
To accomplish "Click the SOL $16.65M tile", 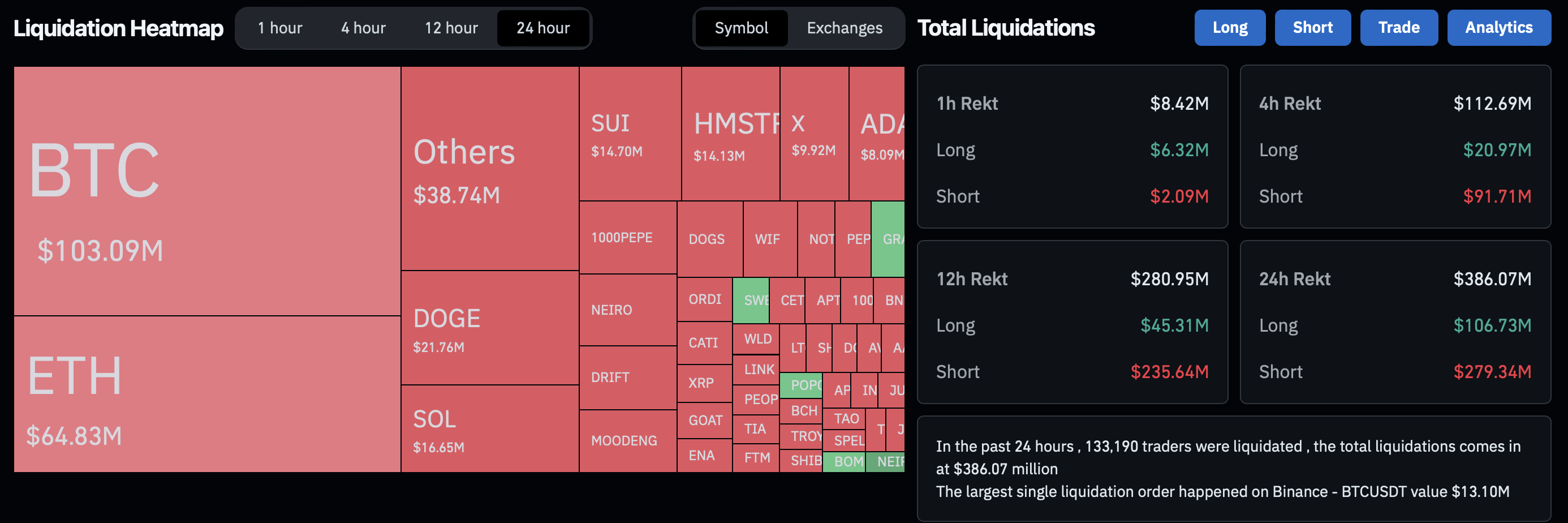I will coord(489,428).
